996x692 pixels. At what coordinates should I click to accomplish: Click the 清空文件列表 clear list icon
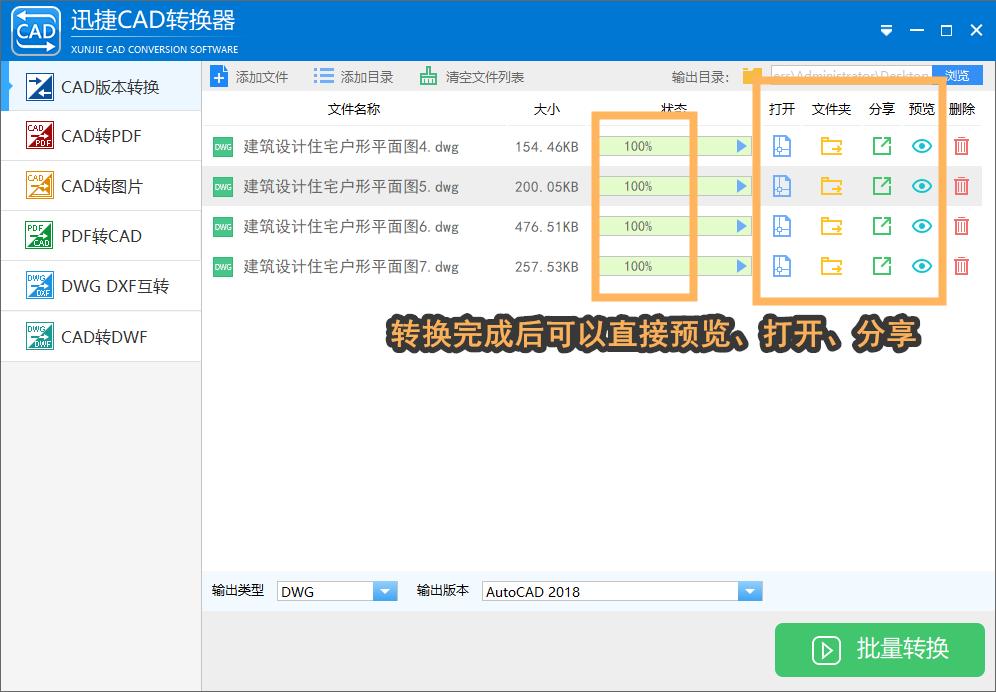pyautogui.click(x=427, y=75)
